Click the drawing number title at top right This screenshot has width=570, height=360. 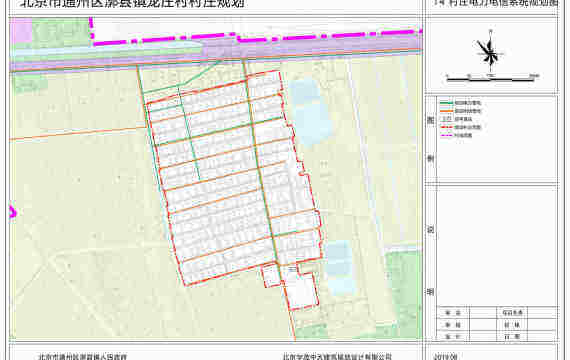point(496,3)
